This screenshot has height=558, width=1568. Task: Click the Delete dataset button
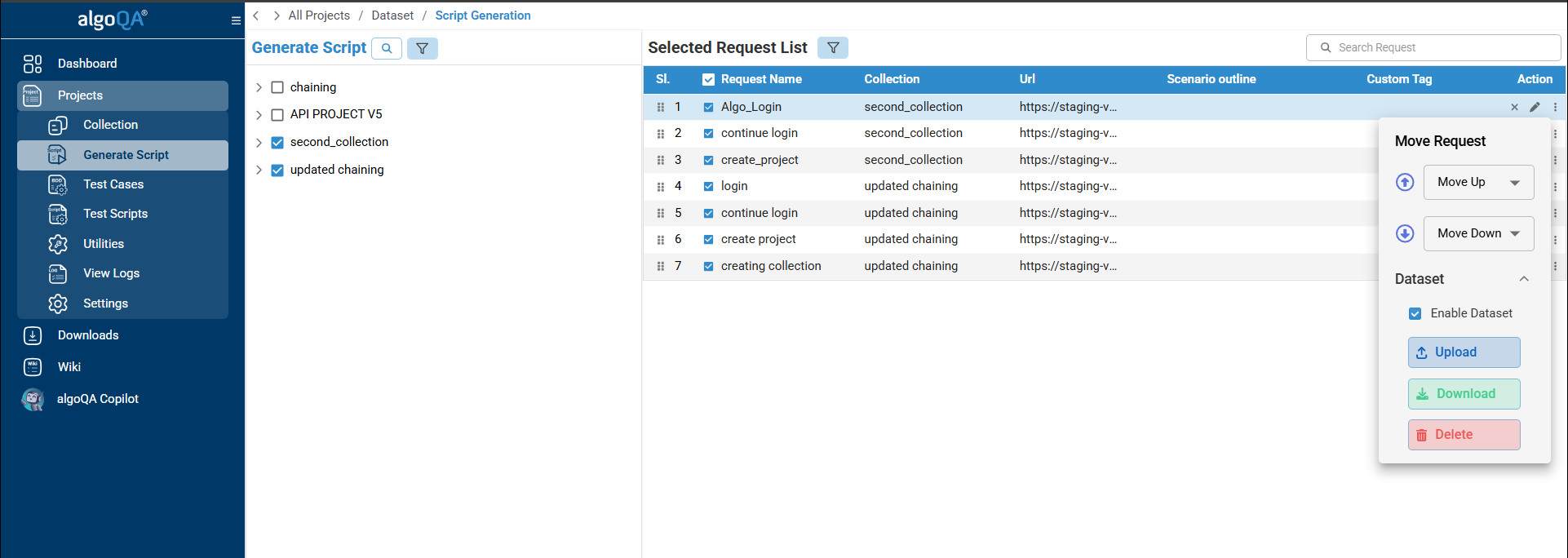coord(1464,435)
